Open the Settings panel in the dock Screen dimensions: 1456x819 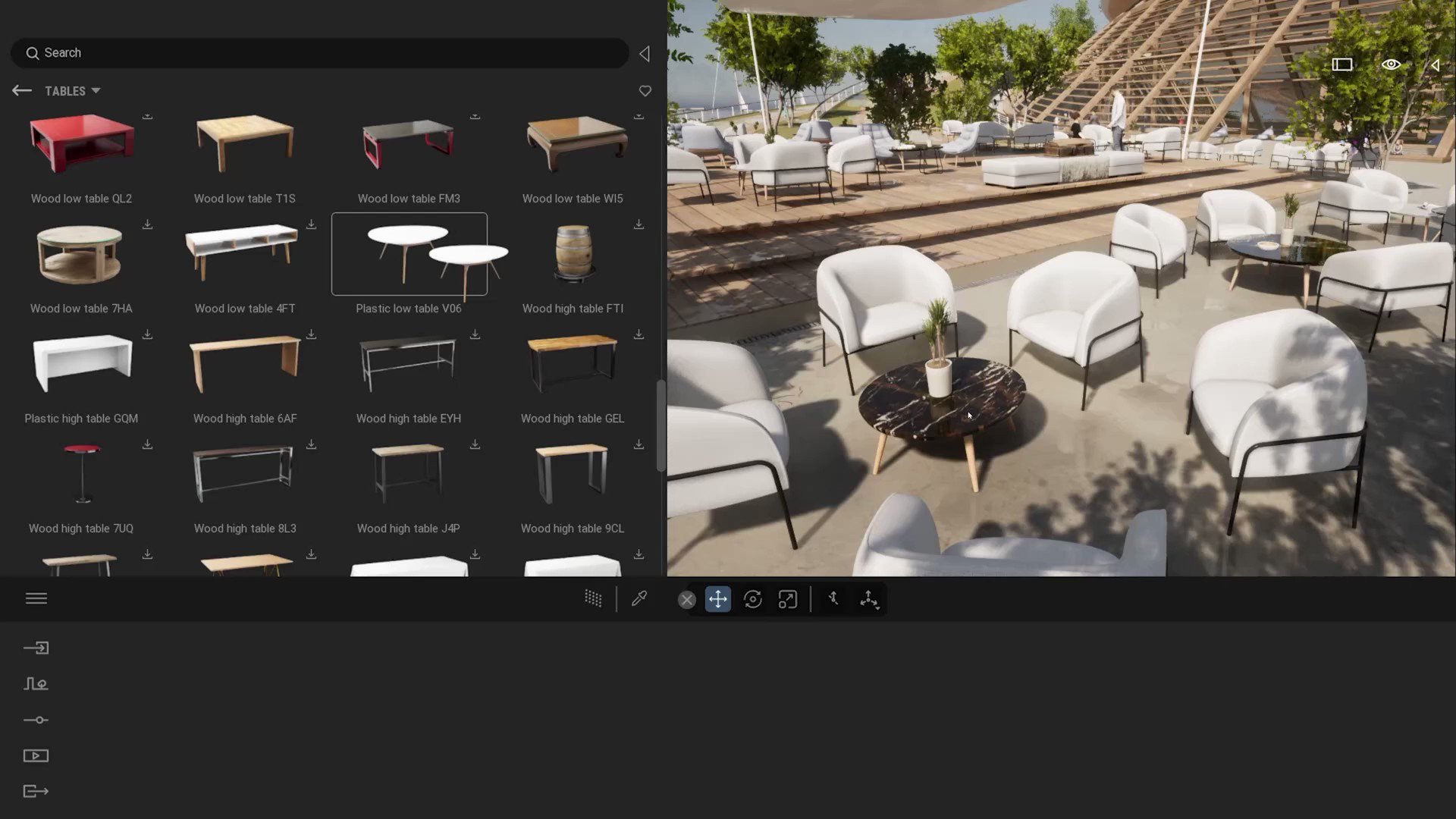(x=36, y=720)
